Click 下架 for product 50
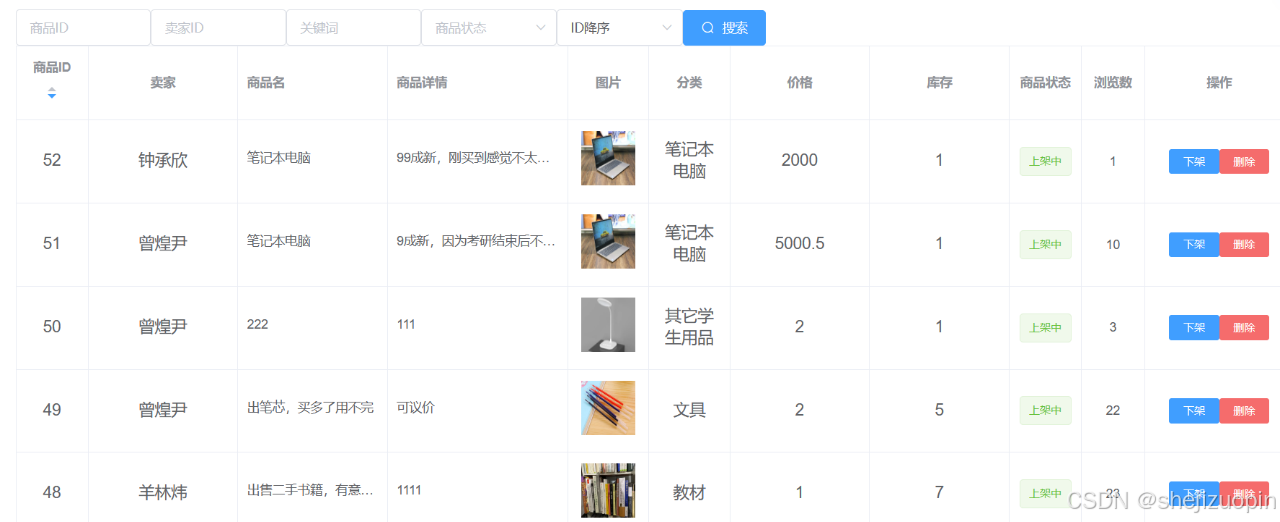The height and width of the screenshot is (522, 1280). [1194, 327]
